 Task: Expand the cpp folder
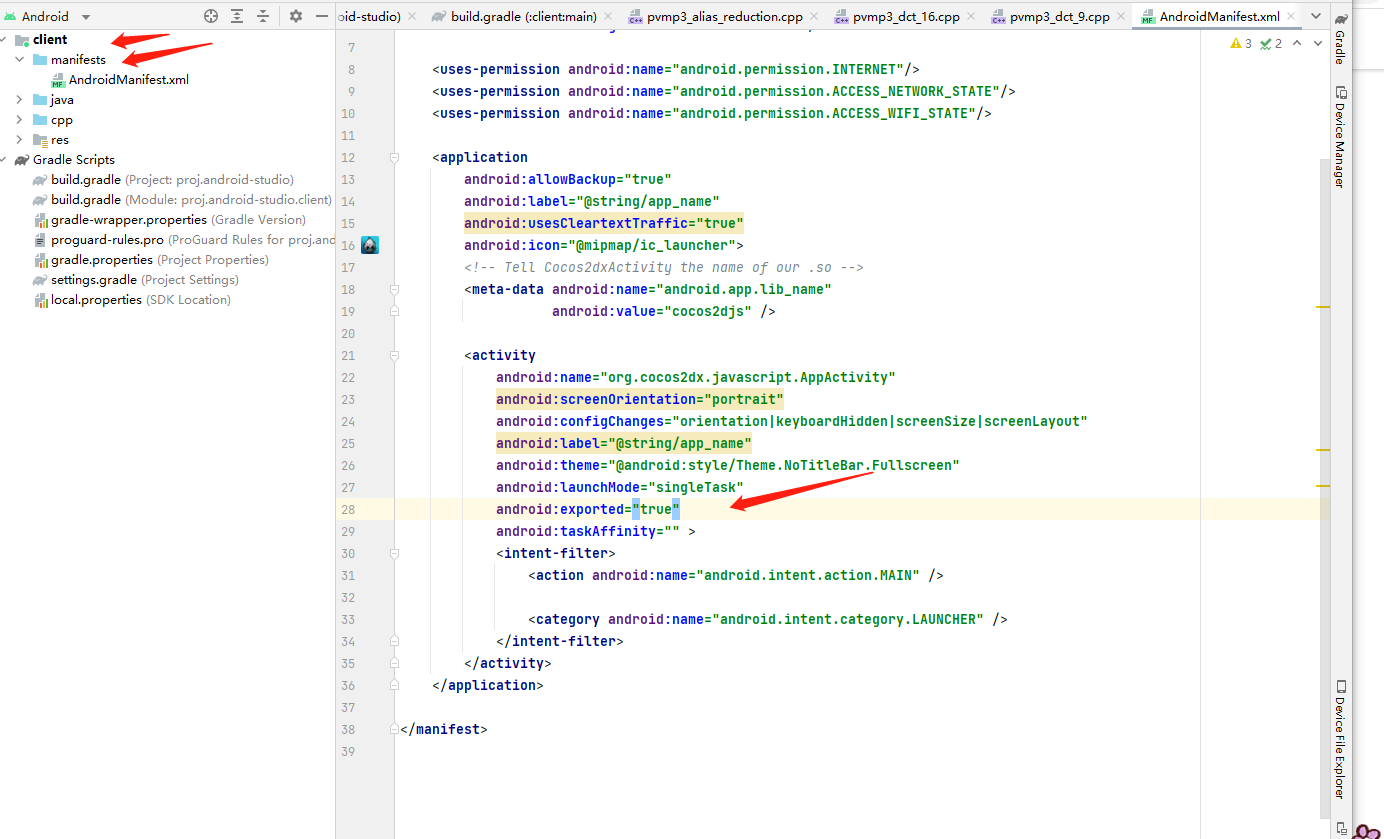click(19, 120)
